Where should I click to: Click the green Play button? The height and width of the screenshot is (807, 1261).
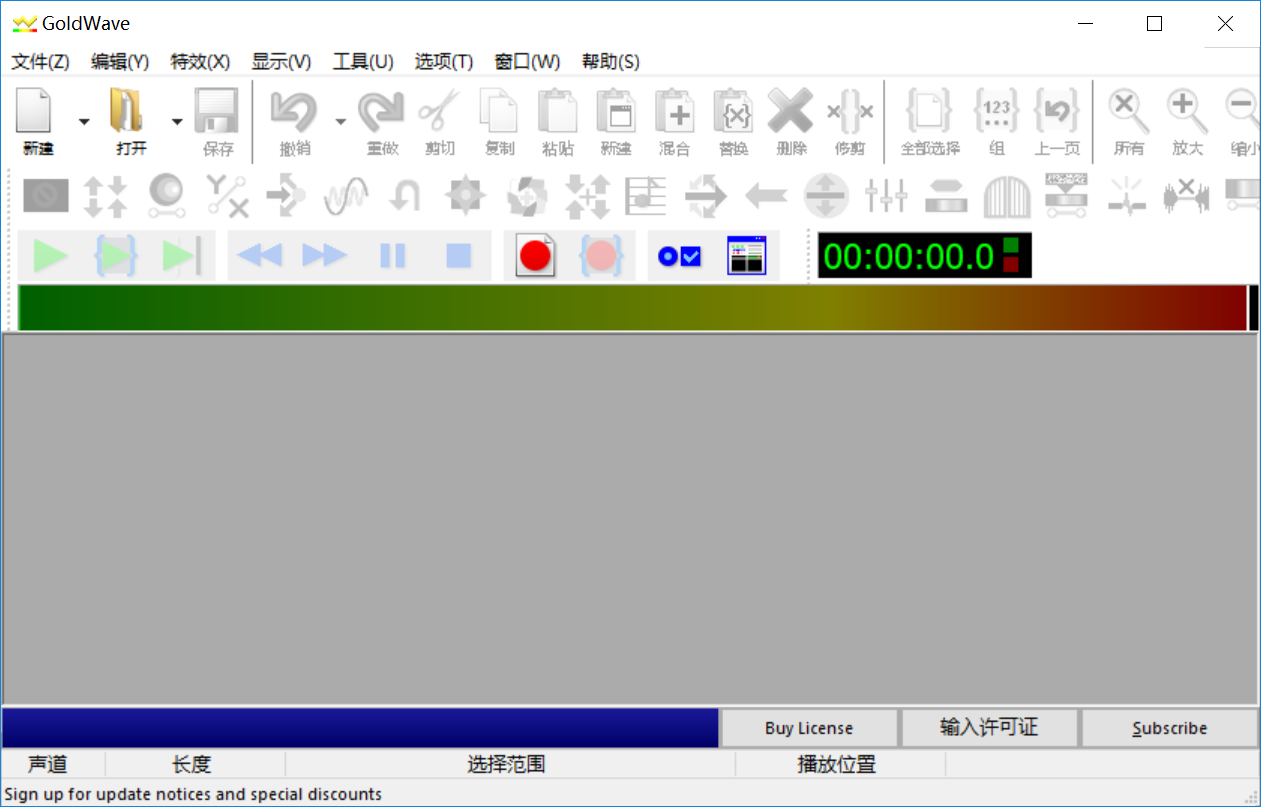coord(50,256)
